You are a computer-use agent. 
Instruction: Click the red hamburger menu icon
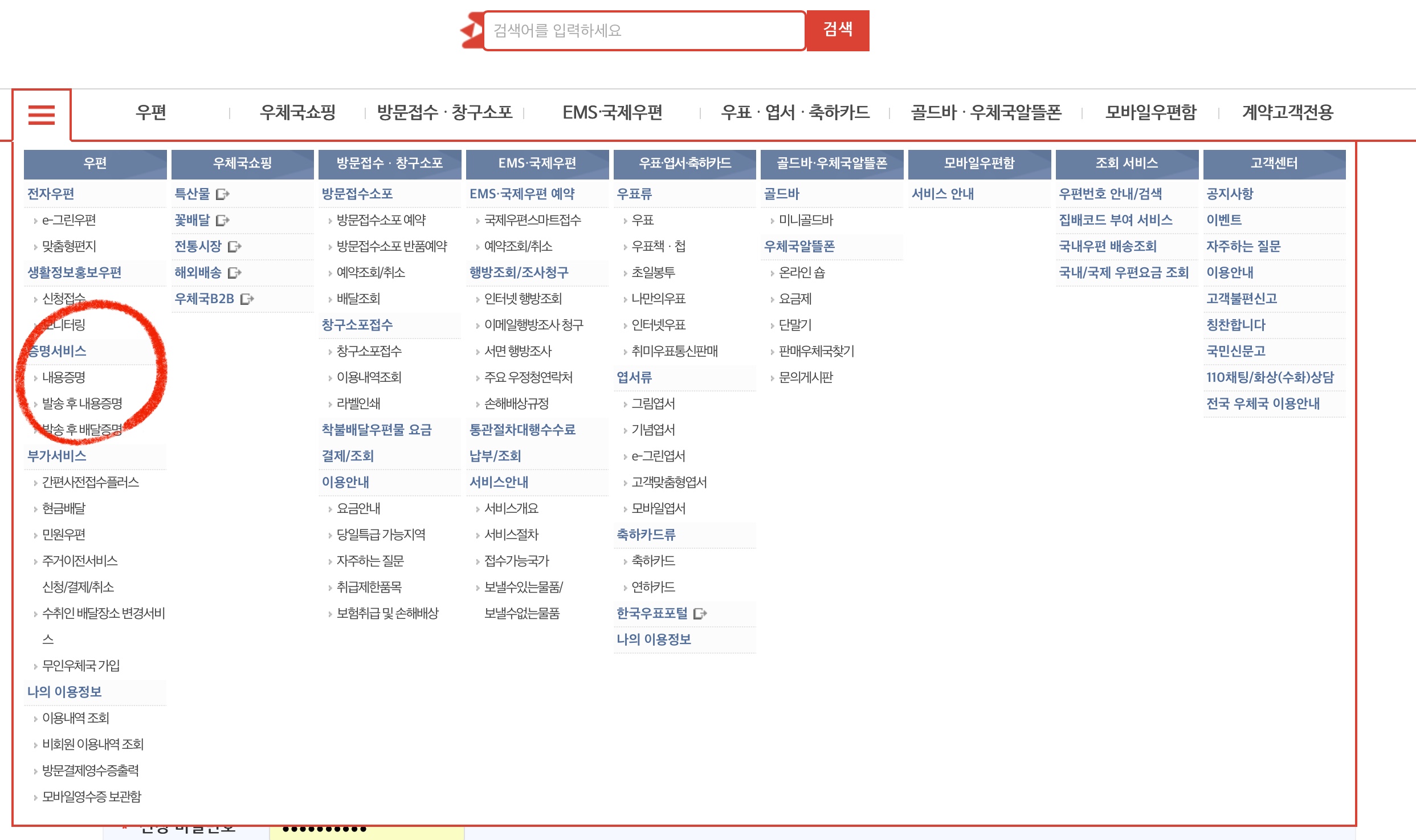click(x=42, y=115)
